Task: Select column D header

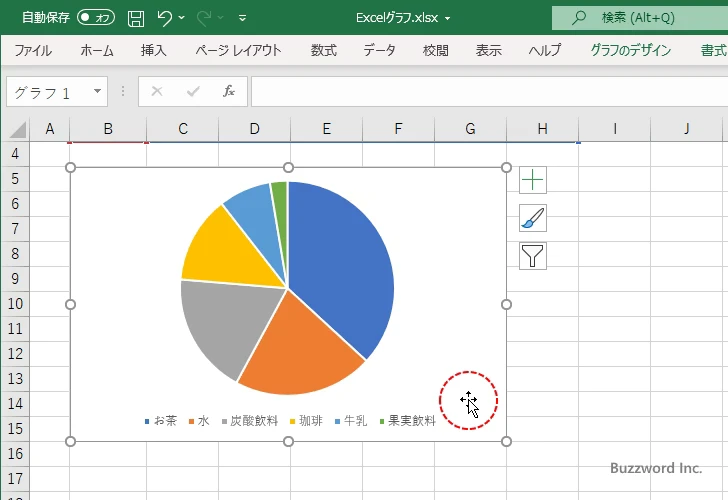Action: (x=254, y=129)
